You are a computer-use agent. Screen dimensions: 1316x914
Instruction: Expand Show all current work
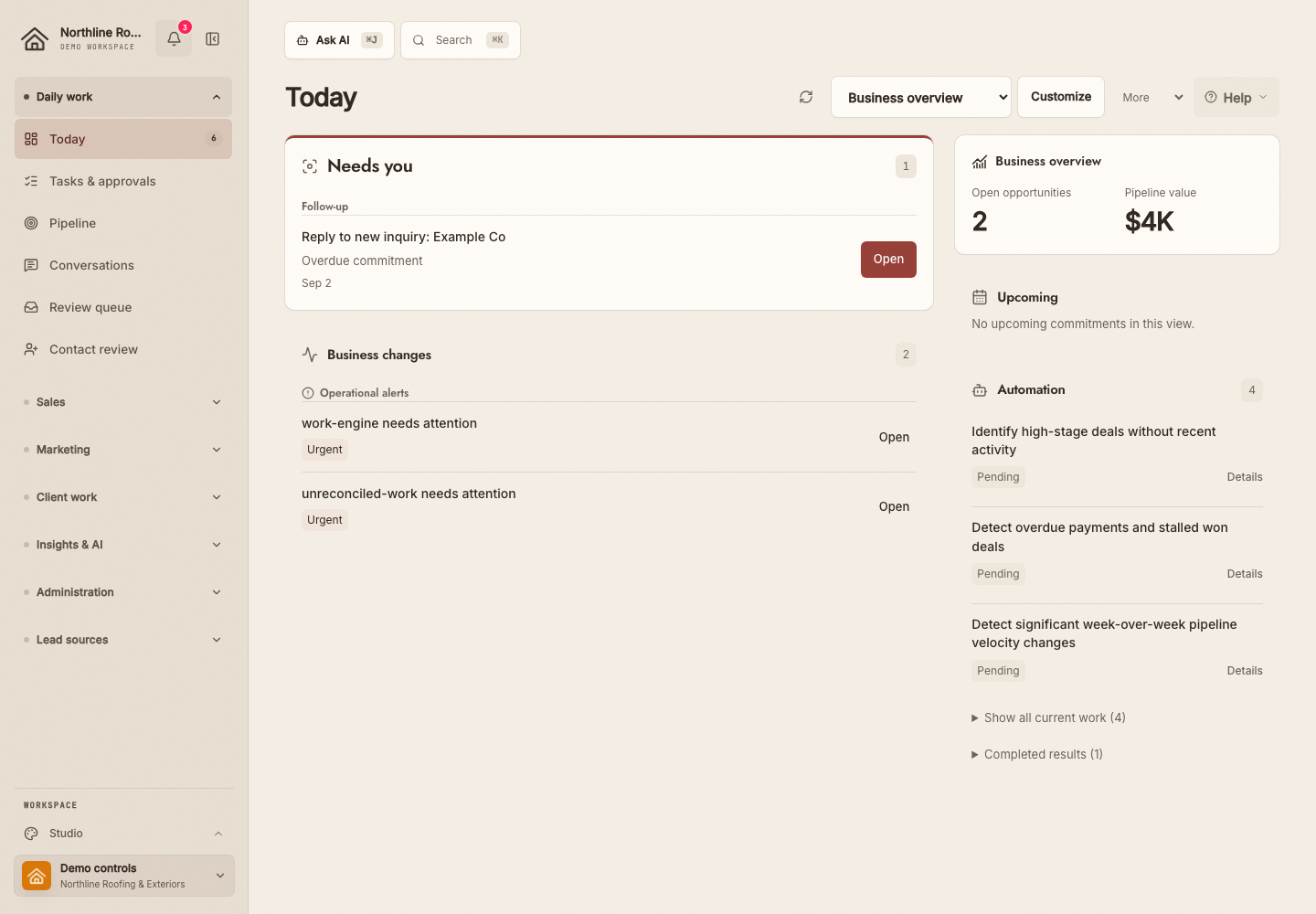click(x=1048, y=717)
